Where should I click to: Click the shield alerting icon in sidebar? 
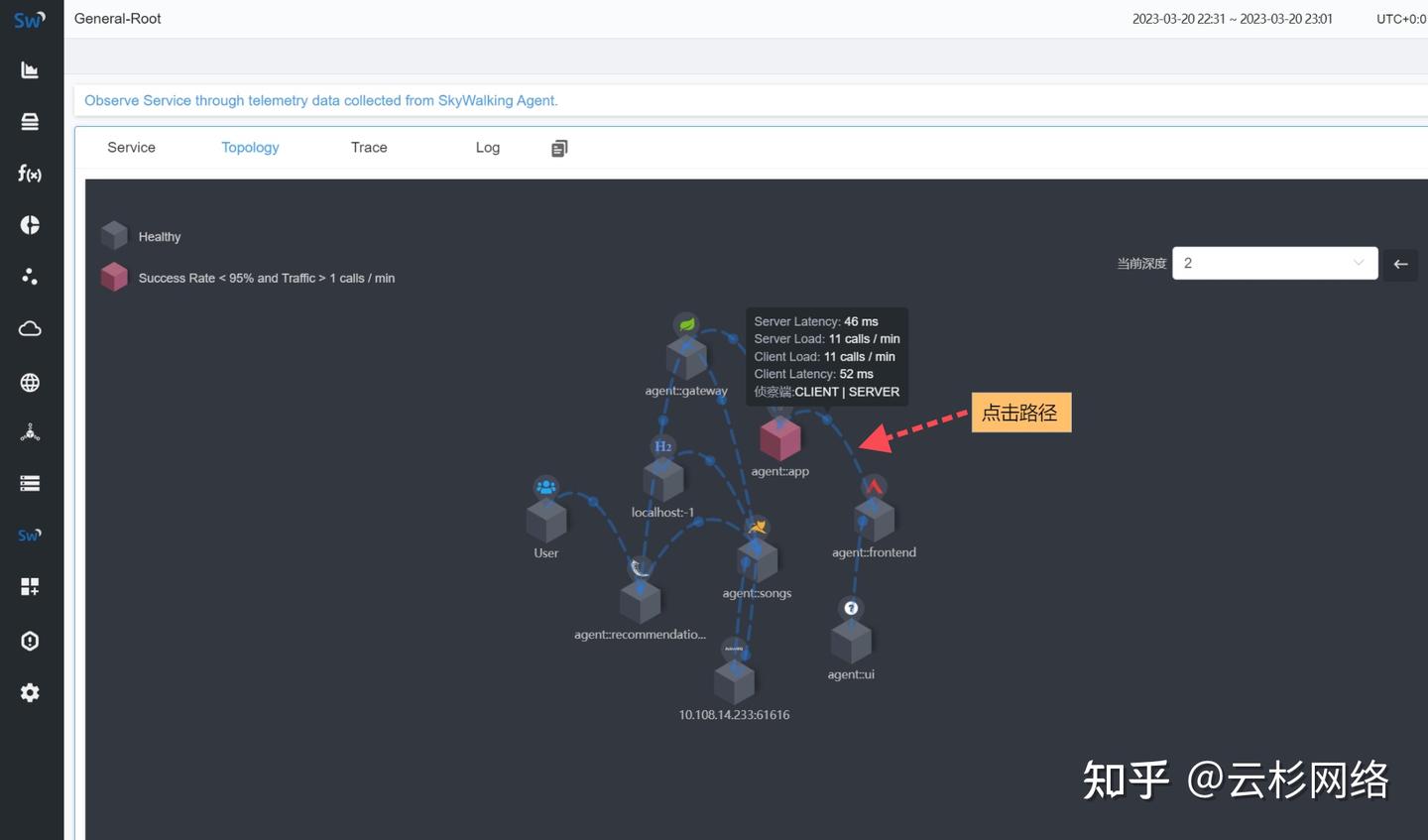pos(30,641)
